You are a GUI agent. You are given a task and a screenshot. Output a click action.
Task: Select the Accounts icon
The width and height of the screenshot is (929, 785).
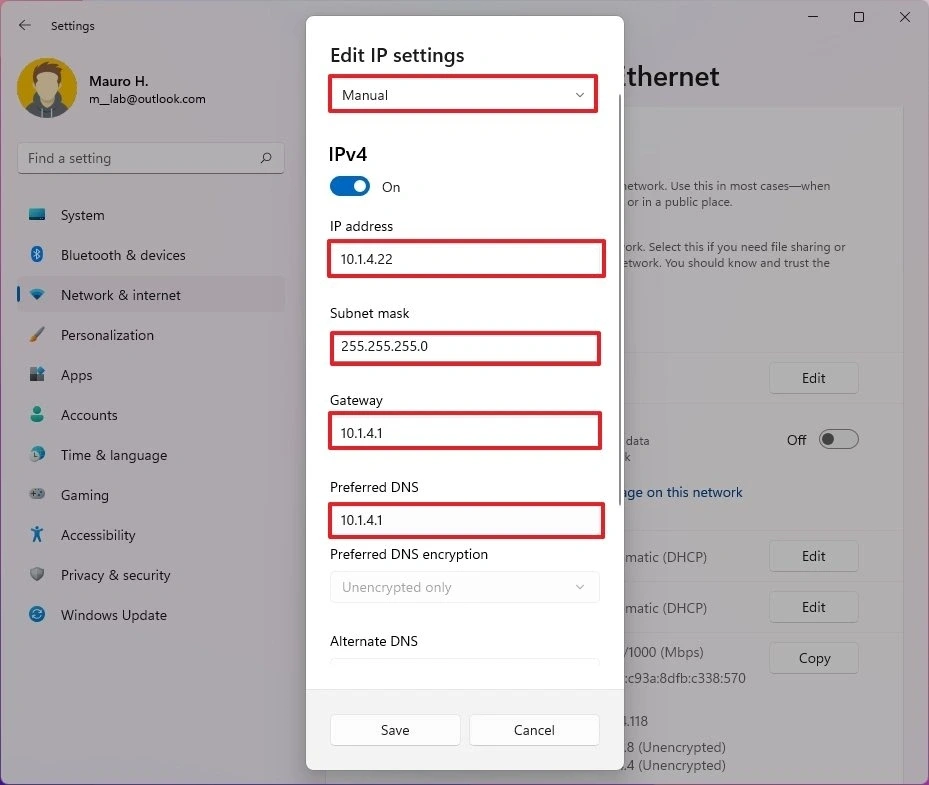pos(36,415)
